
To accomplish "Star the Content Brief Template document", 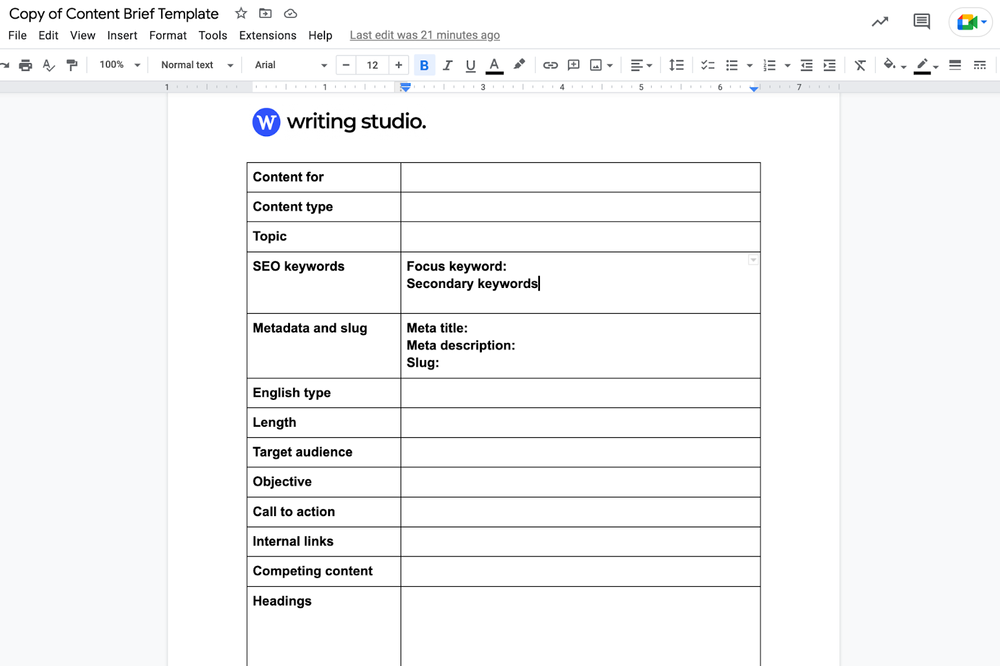I will click(239, 14).
